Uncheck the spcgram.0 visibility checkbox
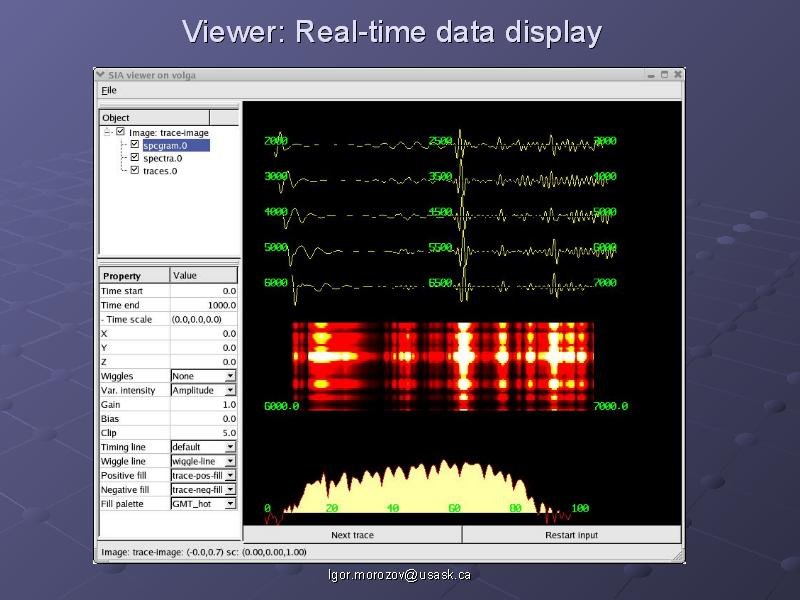 135,145
